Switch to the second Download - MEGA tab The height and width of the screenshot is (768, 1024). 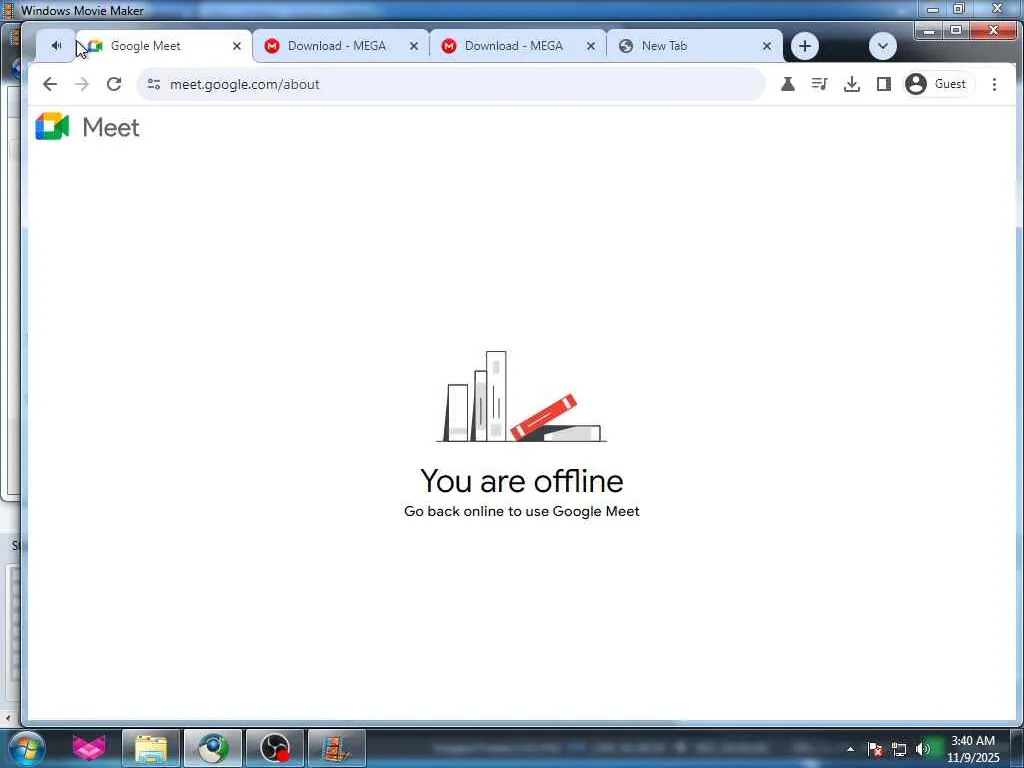click(x=517, y=46)
